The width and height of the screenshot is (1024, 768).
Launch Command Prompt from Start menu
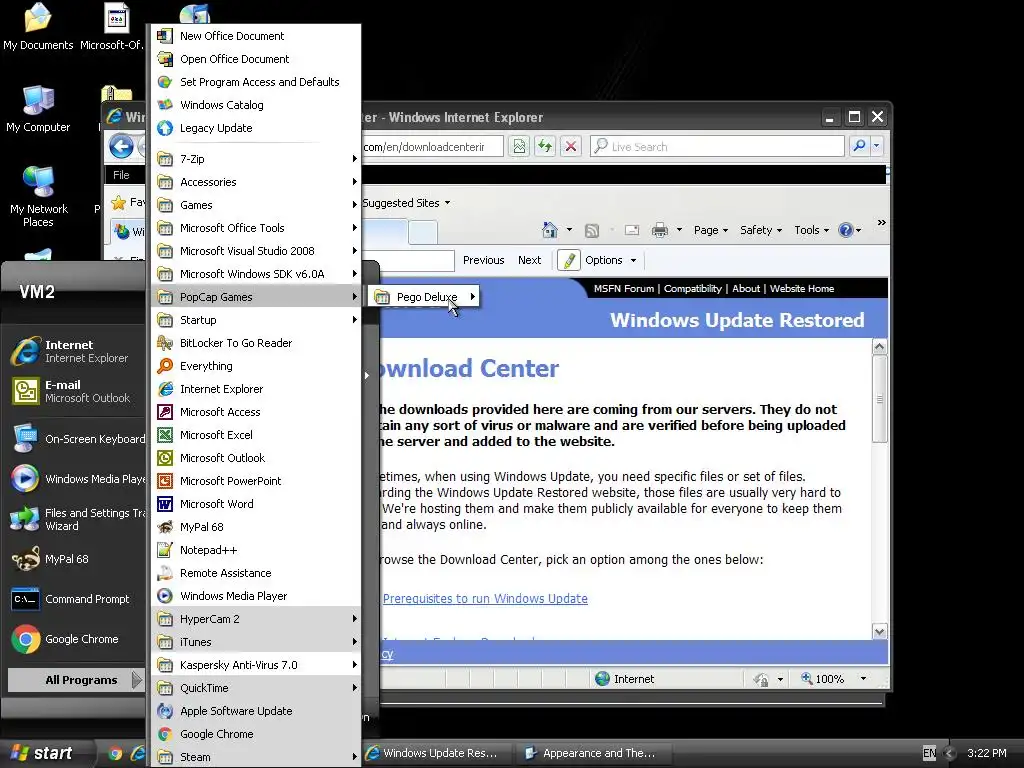pyautogui.click(x=76, y=599)
